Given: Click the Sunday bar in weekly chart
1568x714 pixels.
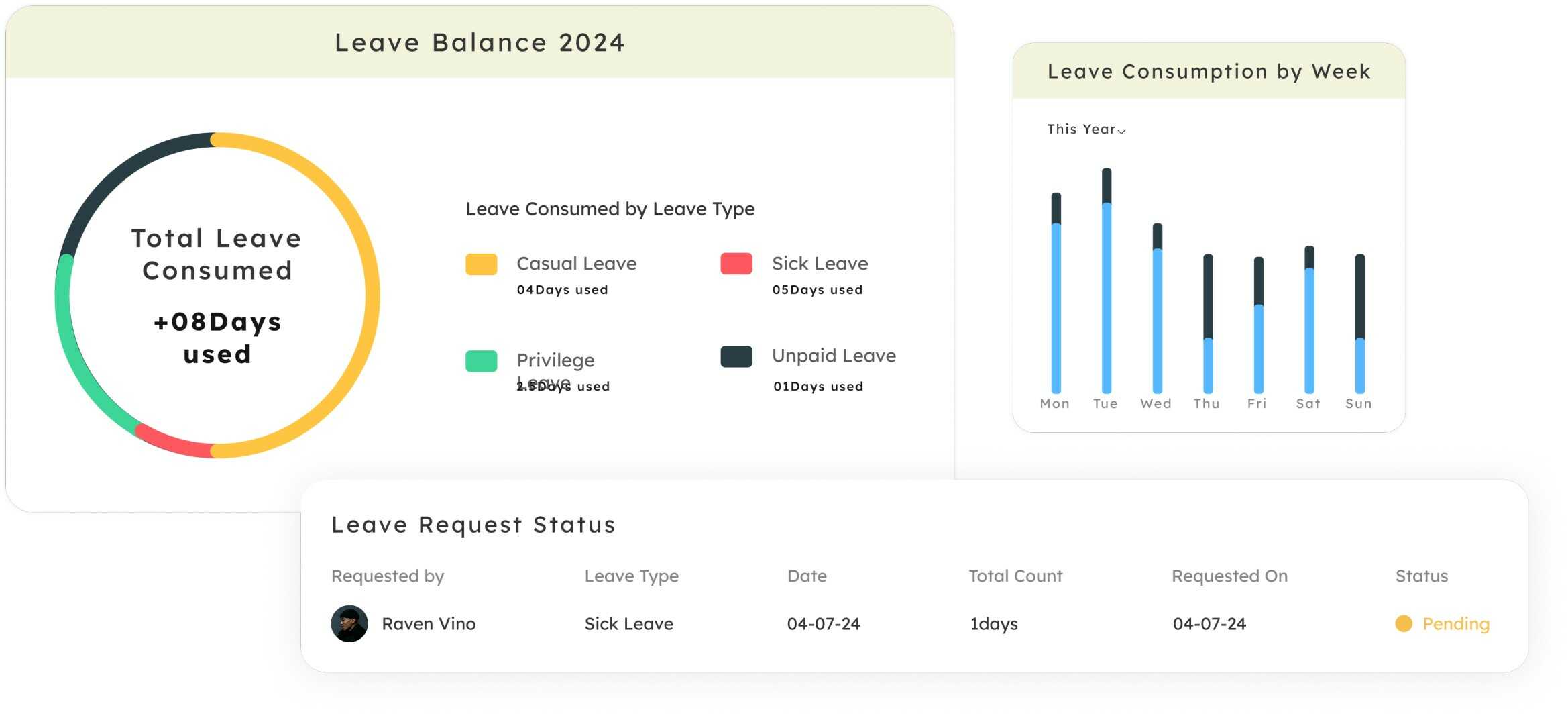Looking at the screenshot, I should pos(1359,329).
